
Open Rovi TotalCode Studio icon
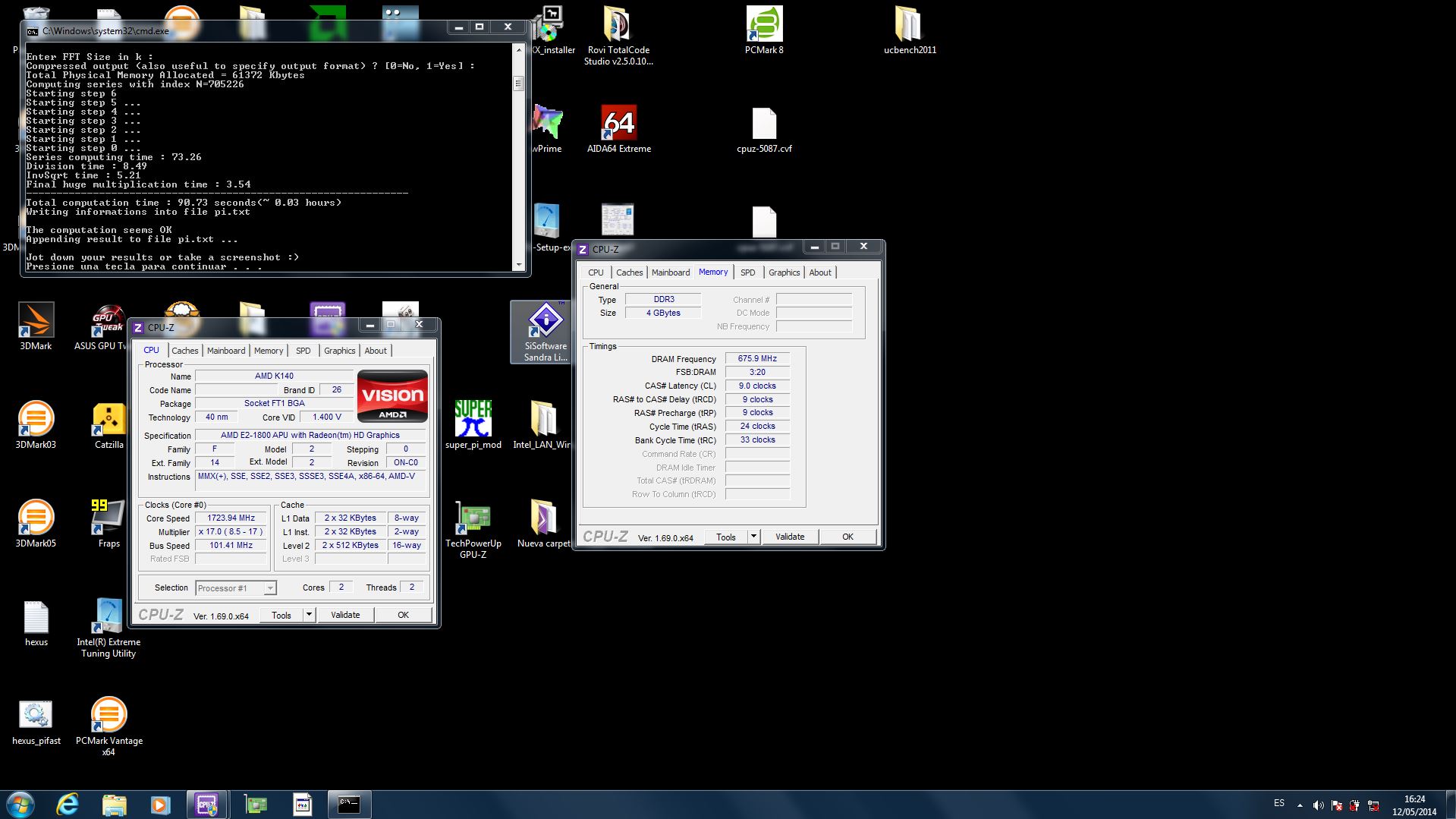[x=618, y=36]
